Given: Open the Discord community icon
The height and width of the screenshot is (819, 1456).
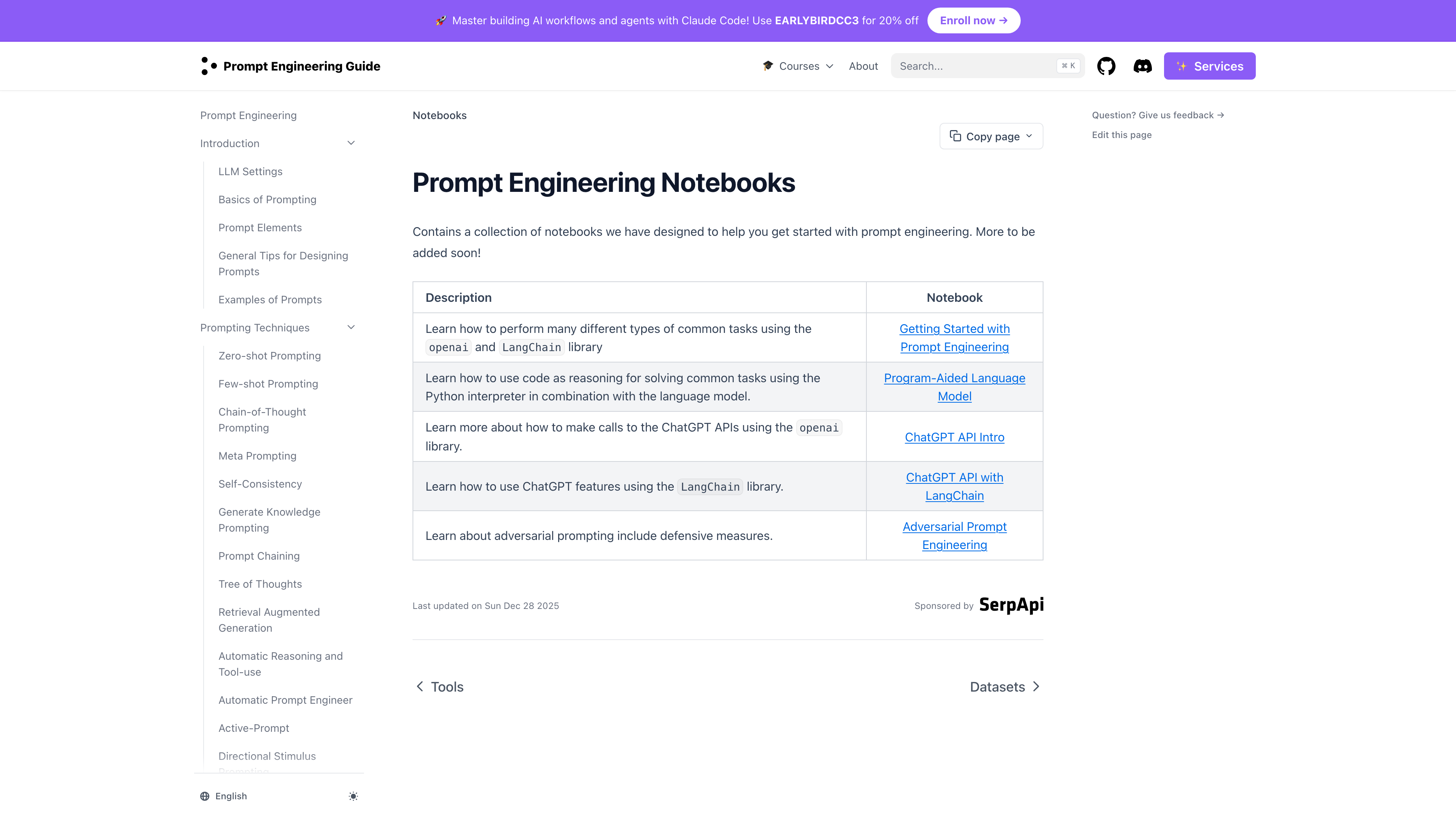Looking at the screenshot, I should (x=1142, y=66).
